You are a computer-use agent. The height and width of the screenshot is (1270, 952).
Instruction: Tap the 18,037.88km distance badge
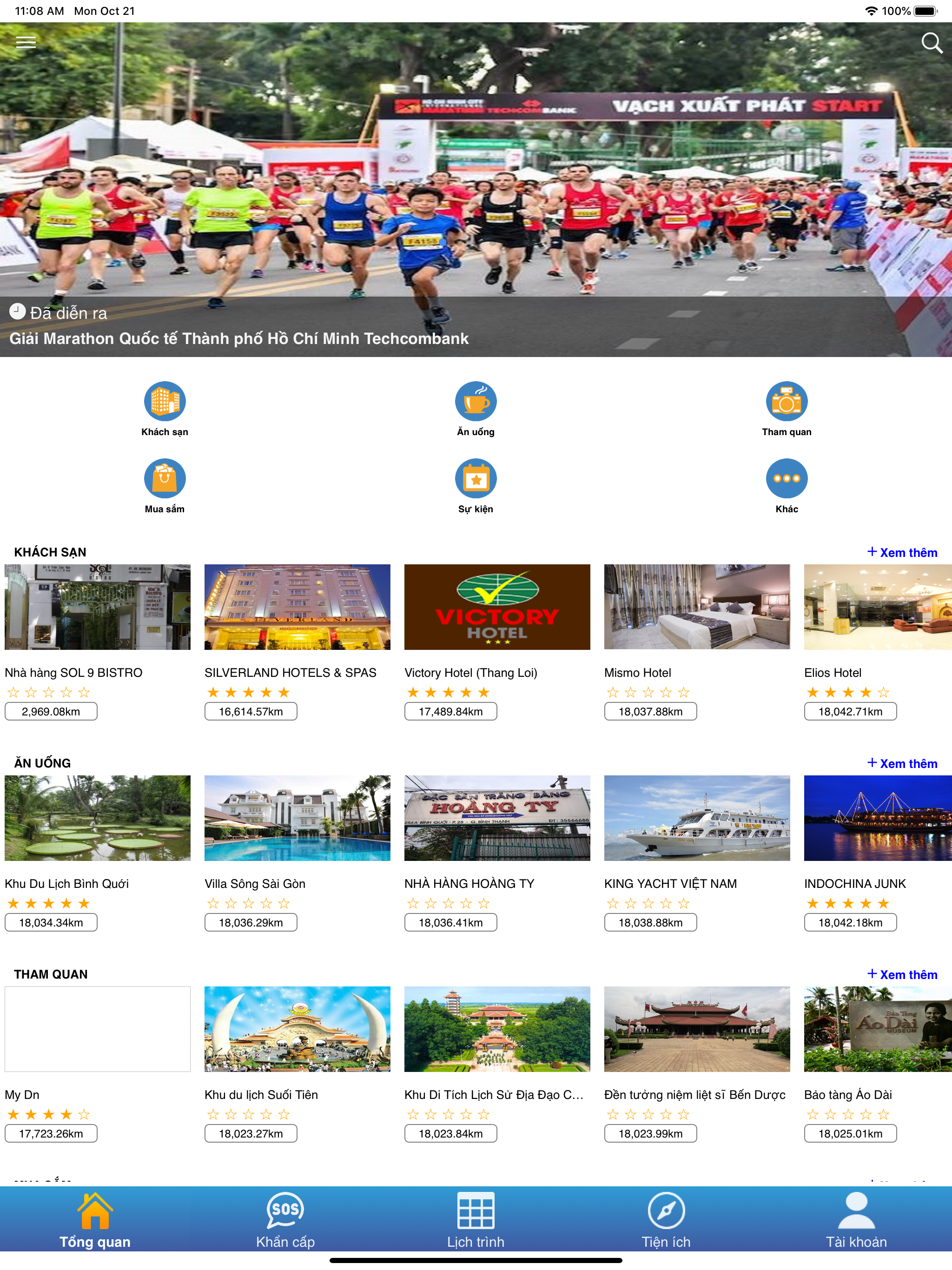651,711
